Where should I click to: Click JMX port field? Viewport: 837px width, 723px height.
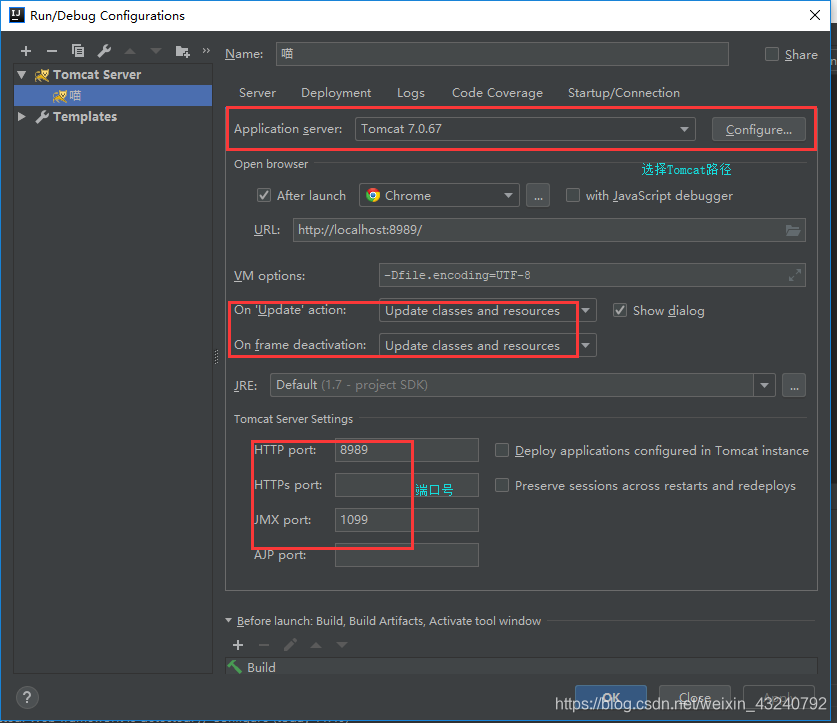[x=407, y=520]
